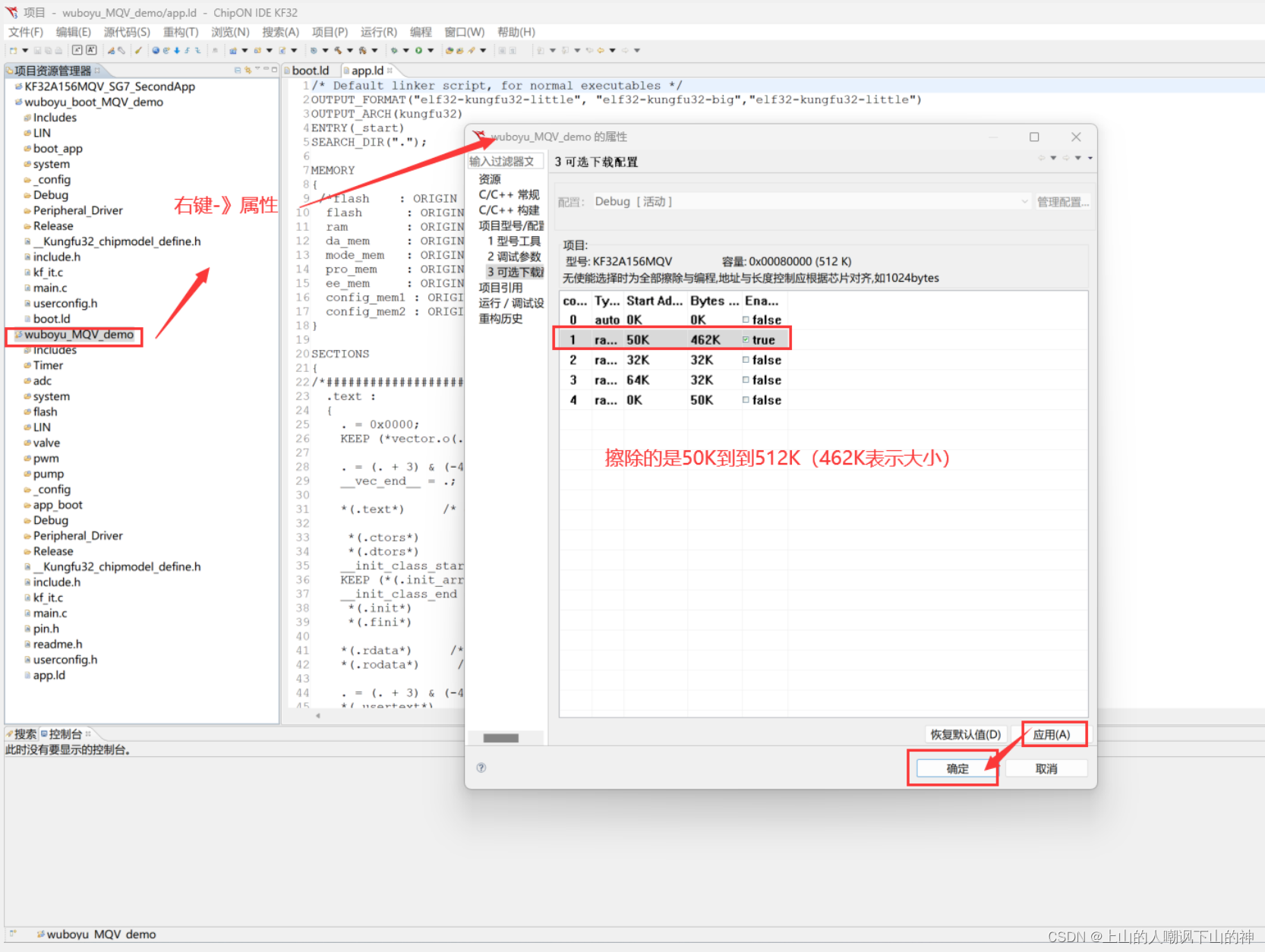Click the Print toolbar icon
The width and height of the screenshot is (1265, 952).
pyautogui.click(x=58, y=51)
